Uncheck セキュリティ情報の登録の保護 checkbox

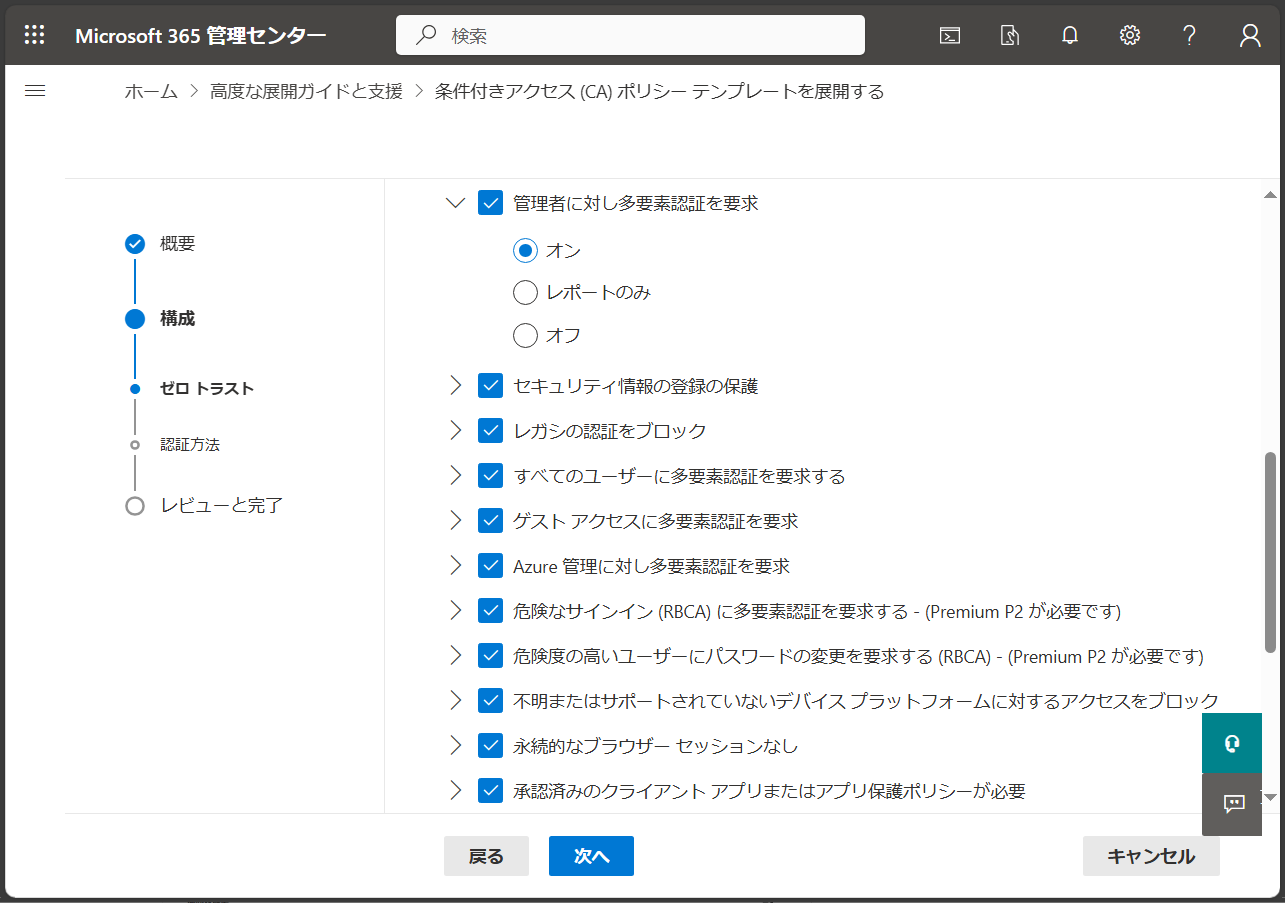490,385
